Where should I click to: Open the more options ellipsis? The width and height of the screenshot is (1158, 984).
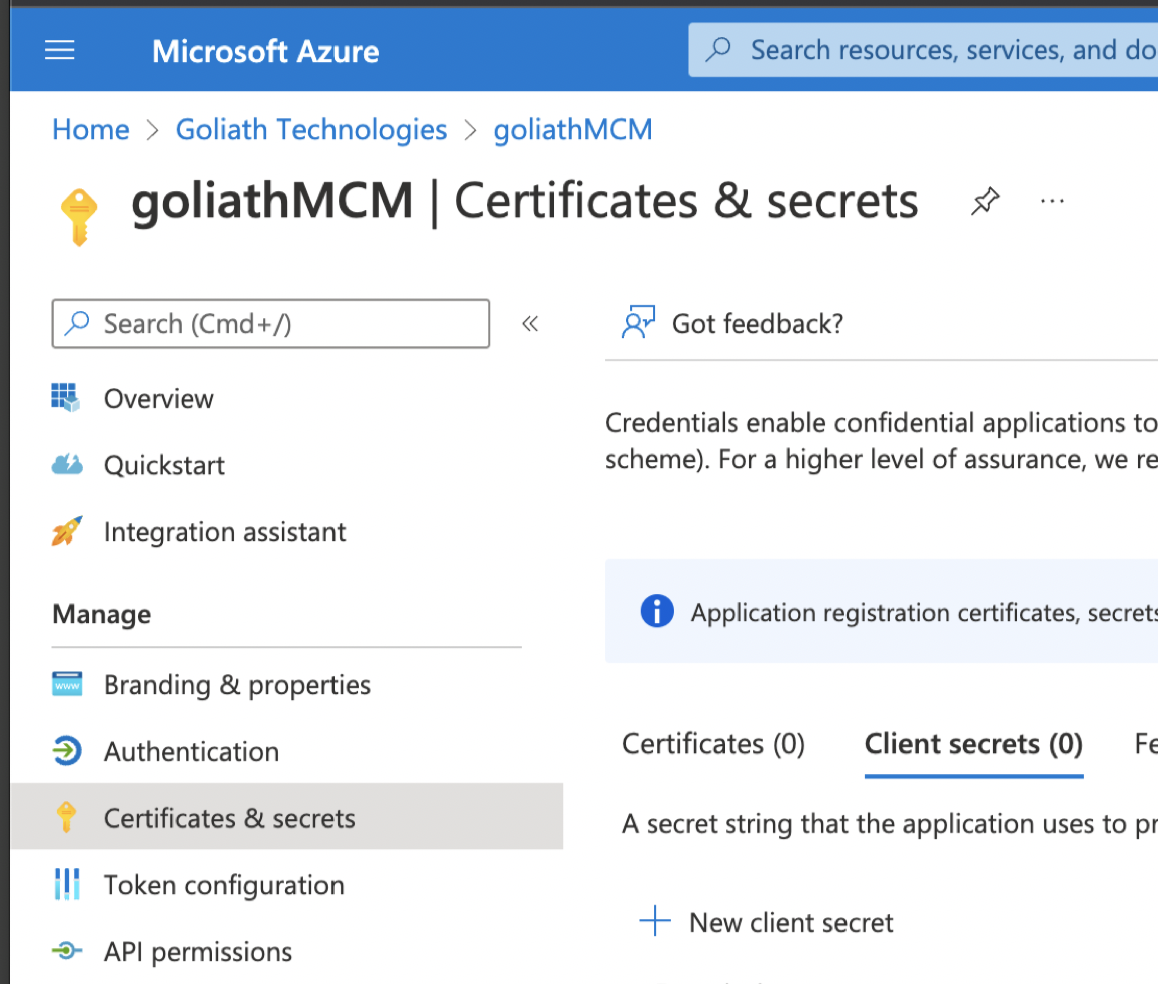pos(1052,201)
